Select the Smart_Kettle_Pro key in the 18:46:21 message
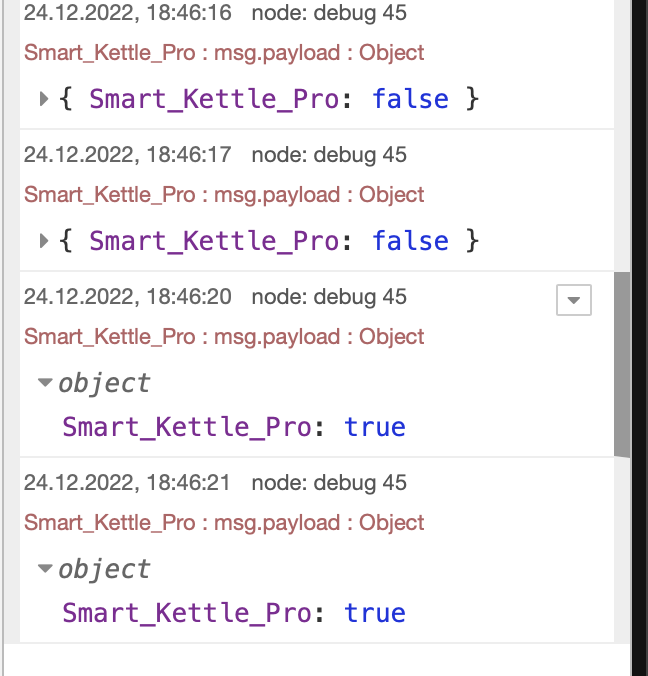Viewport: 648px width, 676px height. point(187,613)
